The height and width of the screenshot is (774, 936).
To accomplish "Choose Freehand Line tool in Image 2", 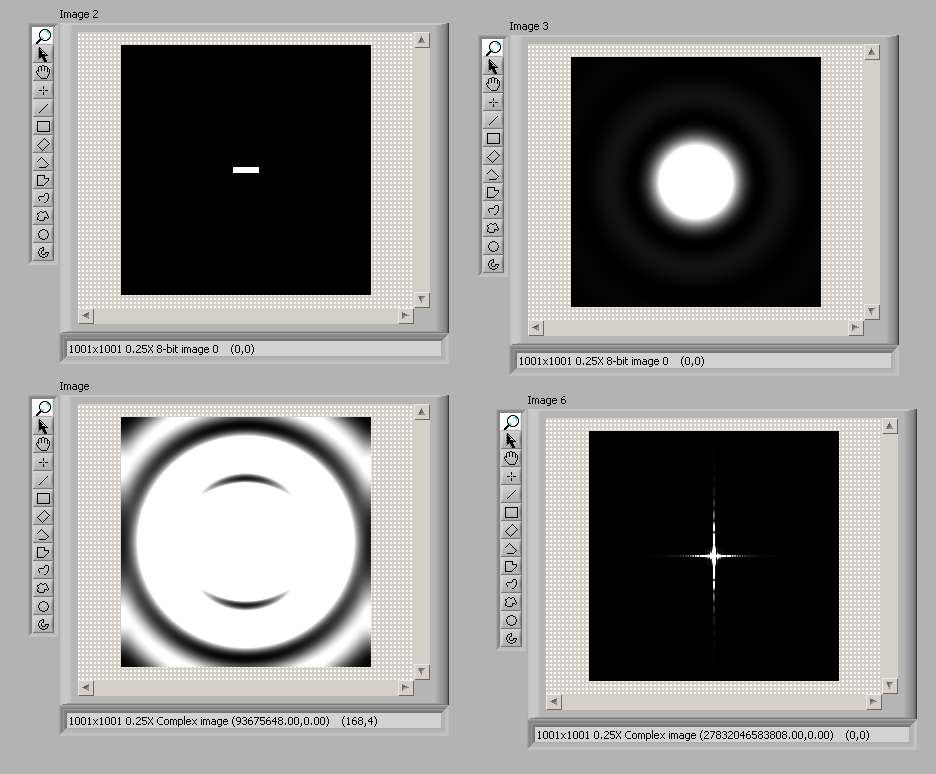I will (43, 199).
